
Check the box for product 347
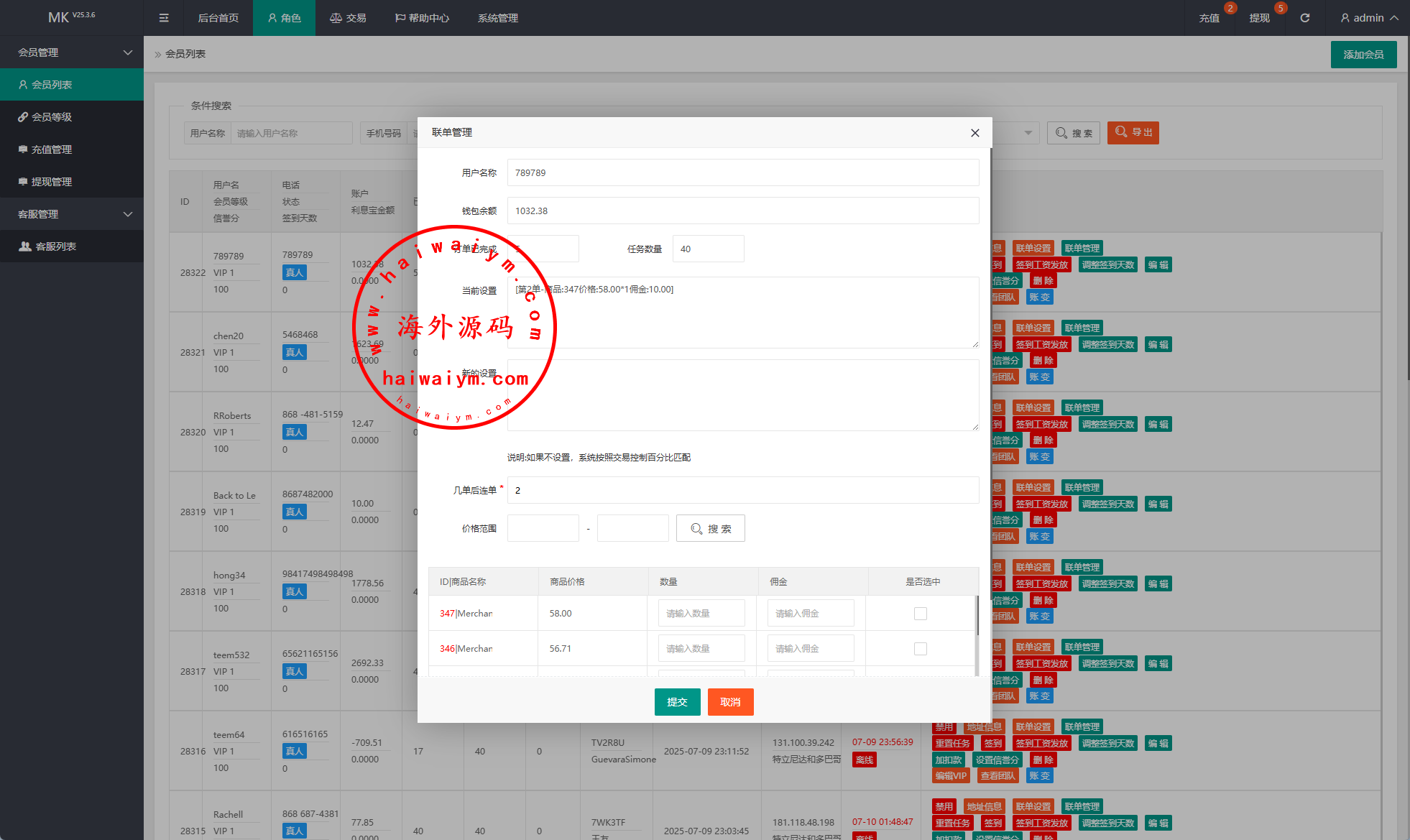920,614
